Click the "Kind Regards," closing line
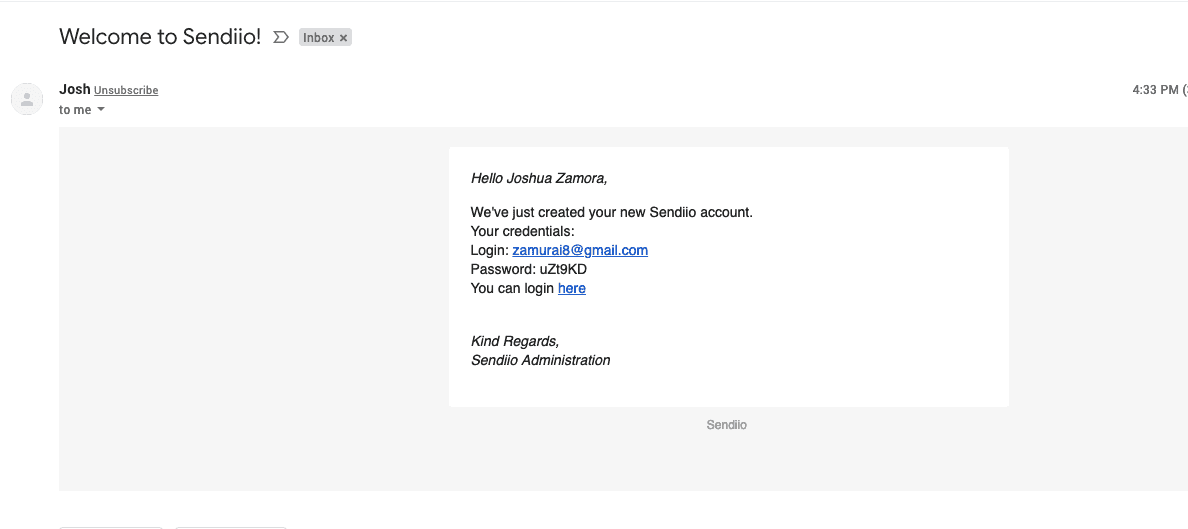 click(x=515, y=341)
